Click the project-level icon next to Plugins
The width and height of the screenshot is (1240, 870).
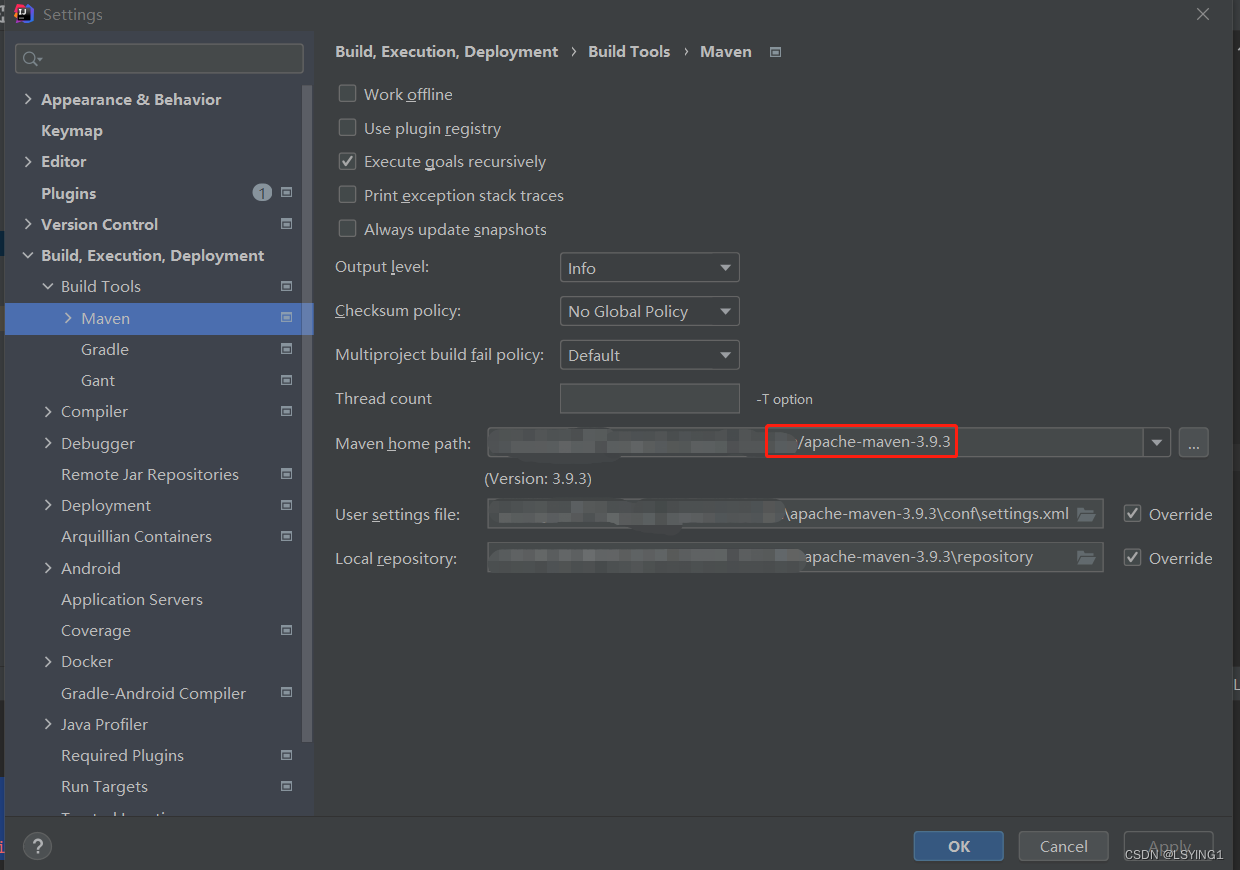(287, 192)
